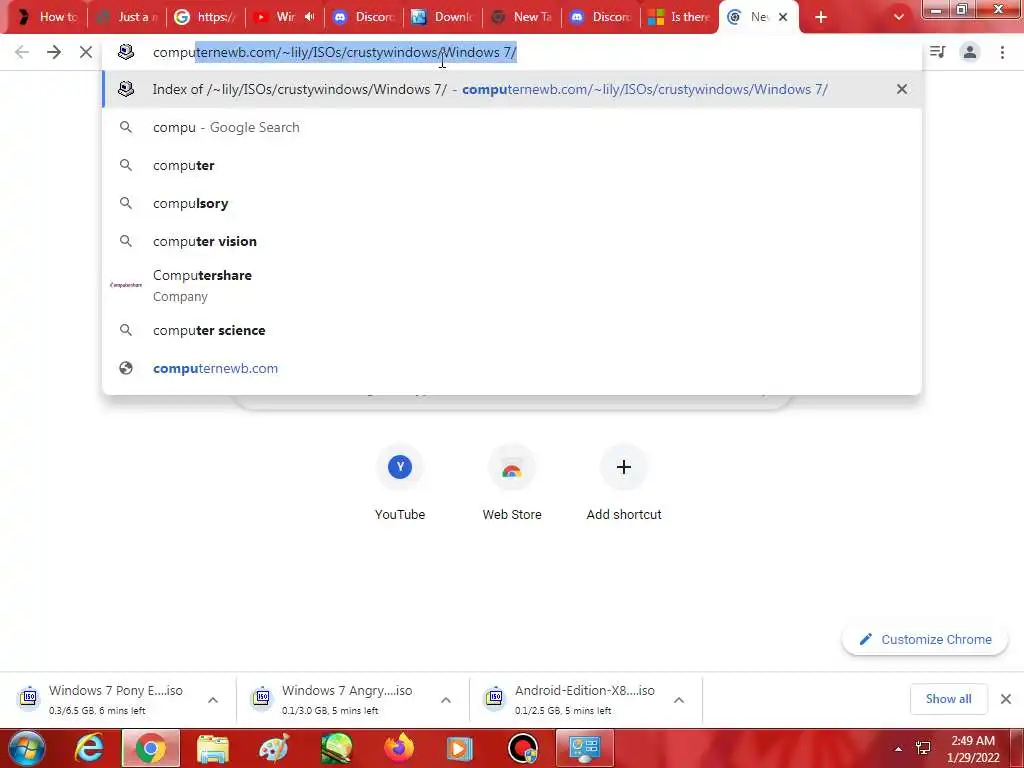This screenshot has width=1024, height=768.
Task: Switch to the 'How to' tab
Action: pos(47,17)
